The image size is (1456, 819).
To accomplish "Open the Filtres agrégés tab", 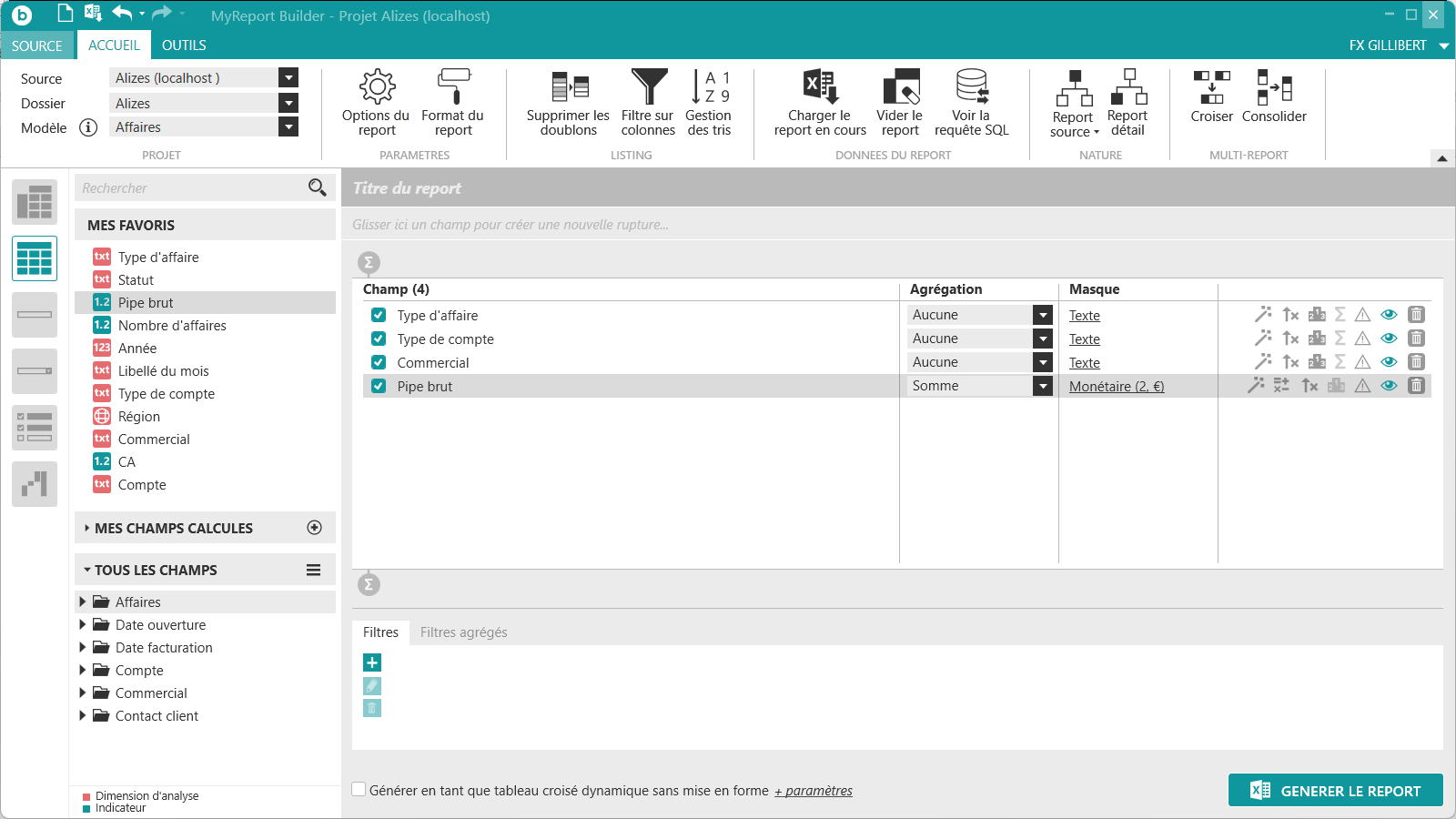I will click(x=463, y=632).
